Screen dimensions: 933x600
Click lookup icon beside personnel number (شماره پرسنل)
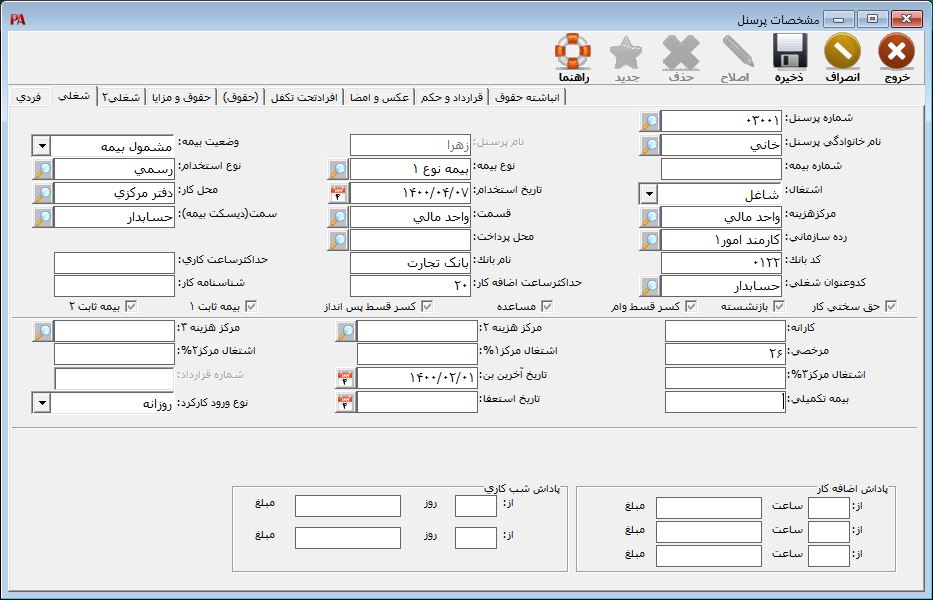[650, 121]
